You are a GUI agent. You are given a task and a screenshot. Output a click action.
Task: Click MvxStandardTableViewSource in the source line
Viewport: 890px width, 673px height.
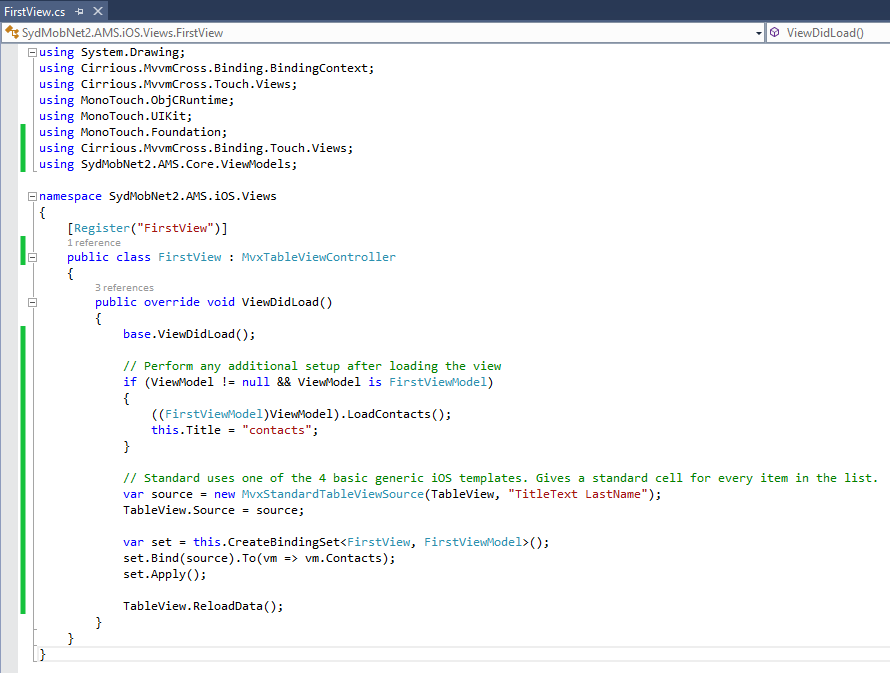333,494
